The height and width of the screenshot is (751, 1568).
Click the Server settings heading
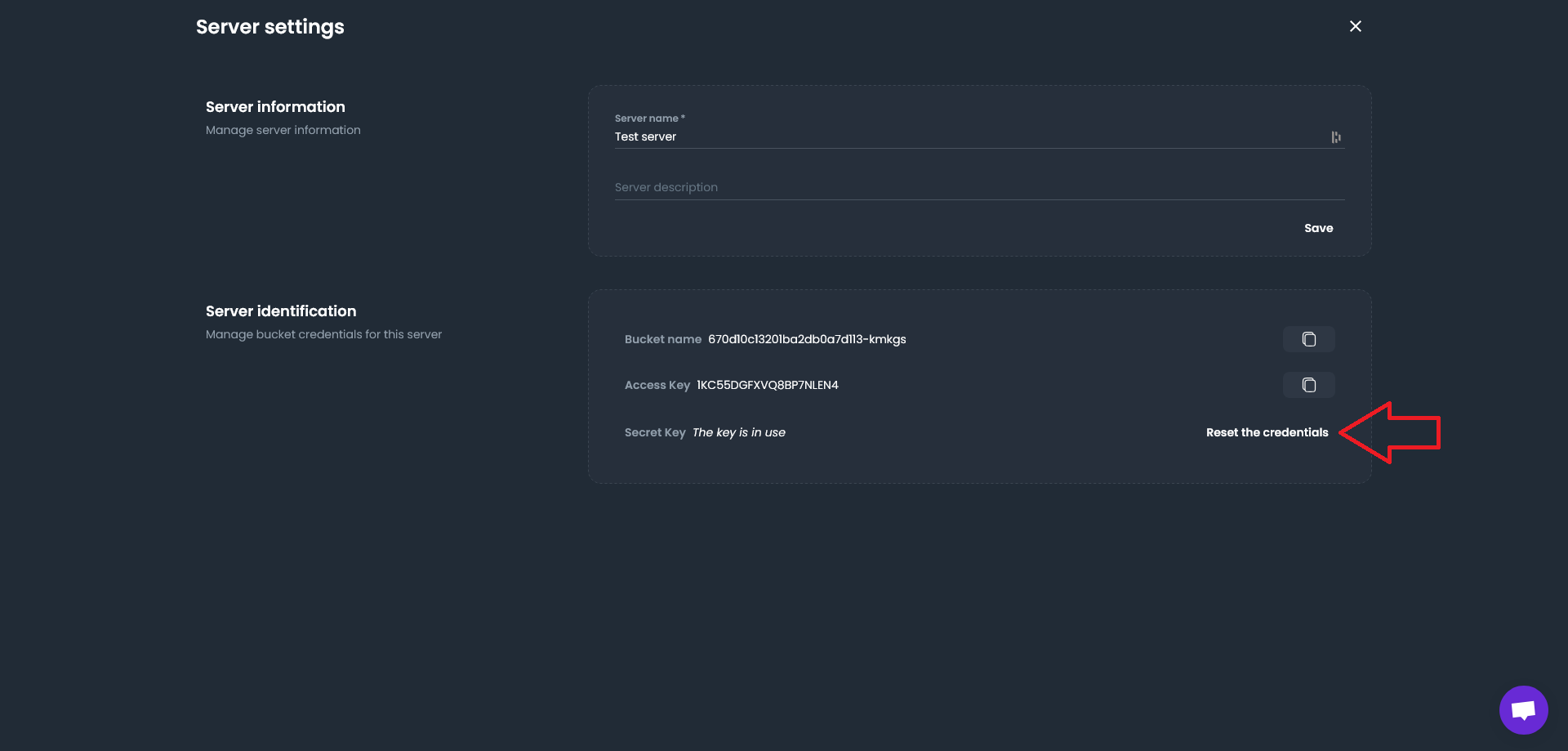(269, 26)
